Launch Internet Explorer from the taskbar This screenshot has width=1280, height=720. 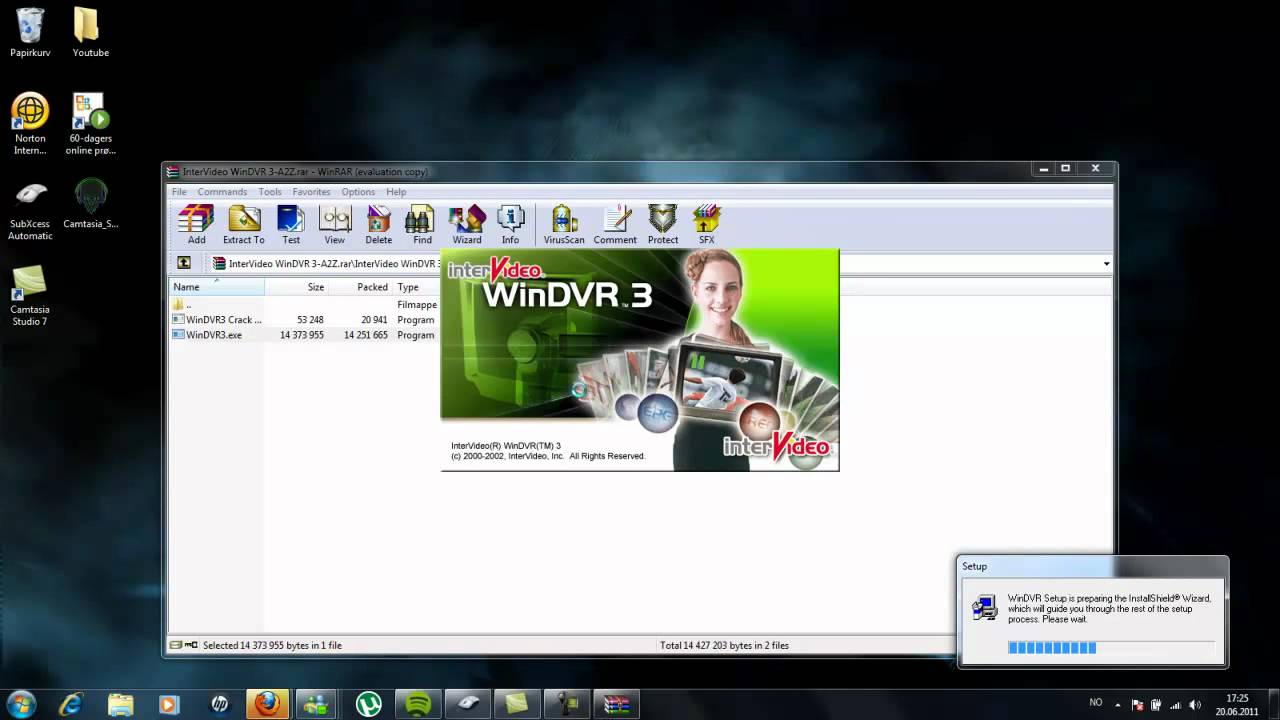point(71,705)
